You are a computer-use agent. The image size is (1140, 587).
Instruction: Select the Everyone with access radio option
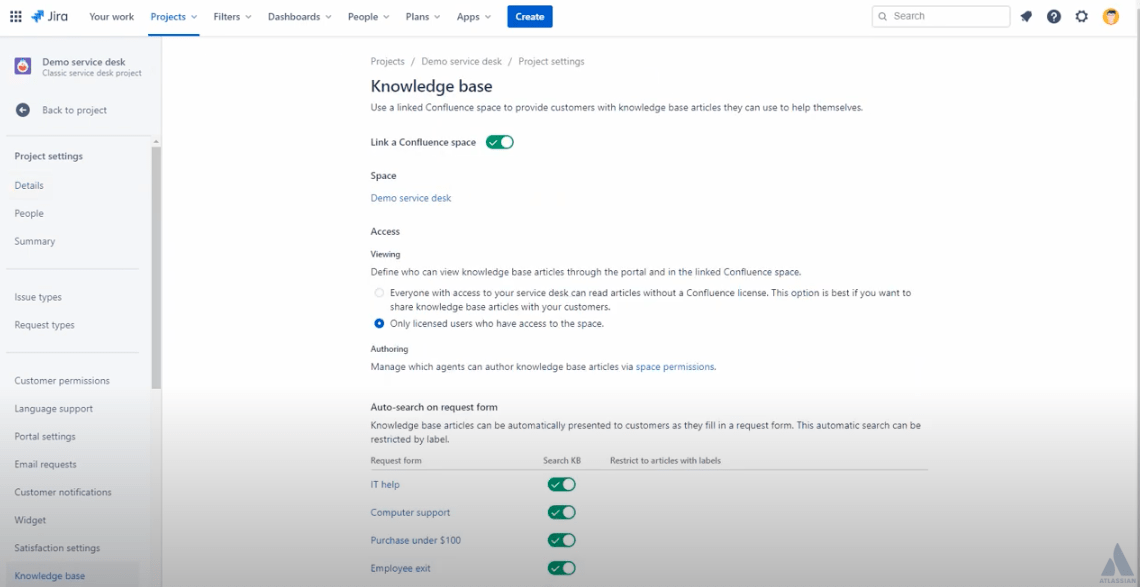coord(379,293)
